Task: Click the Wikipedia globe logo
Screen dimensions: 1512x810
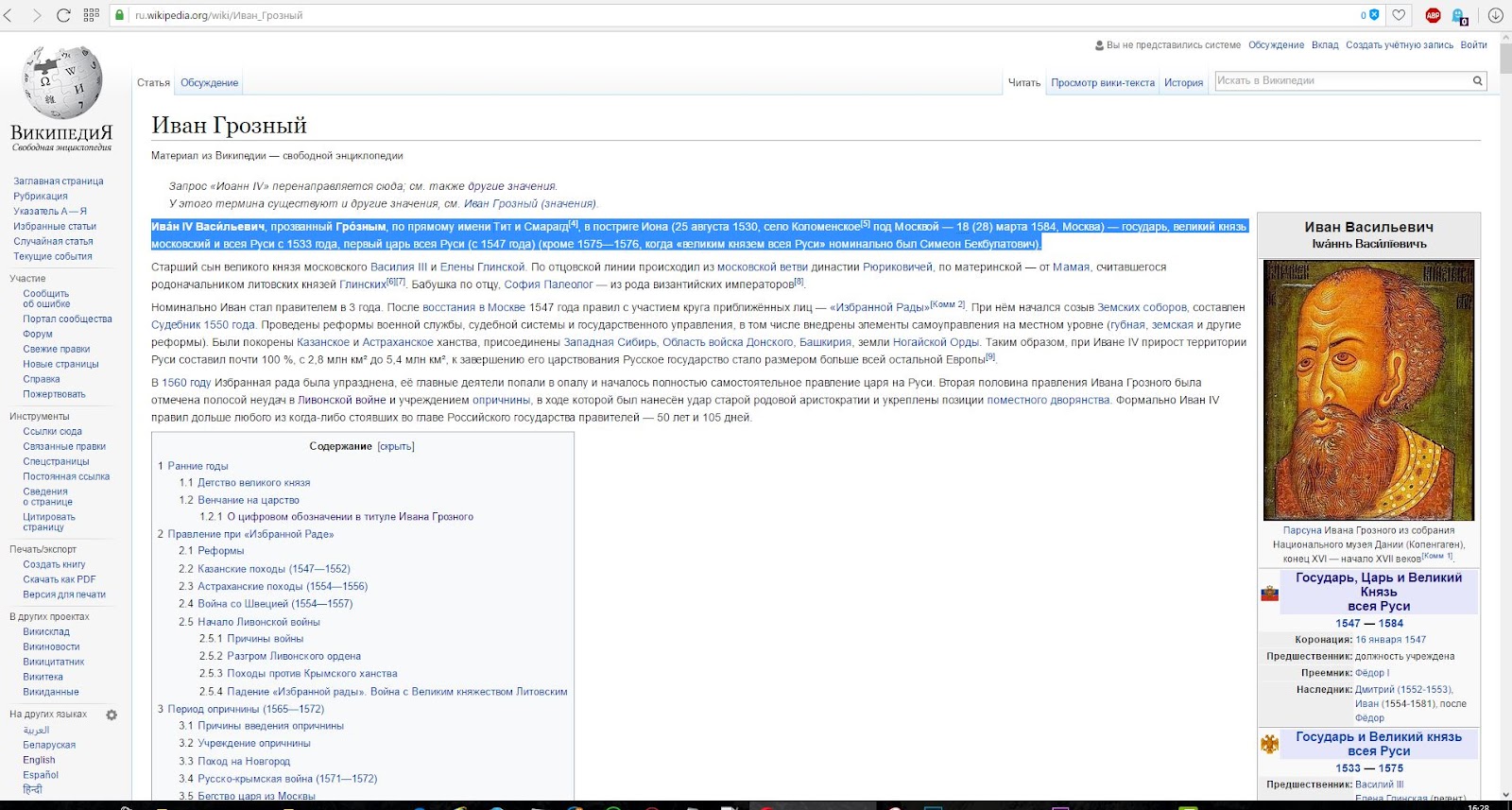Action: coord(62,81)
